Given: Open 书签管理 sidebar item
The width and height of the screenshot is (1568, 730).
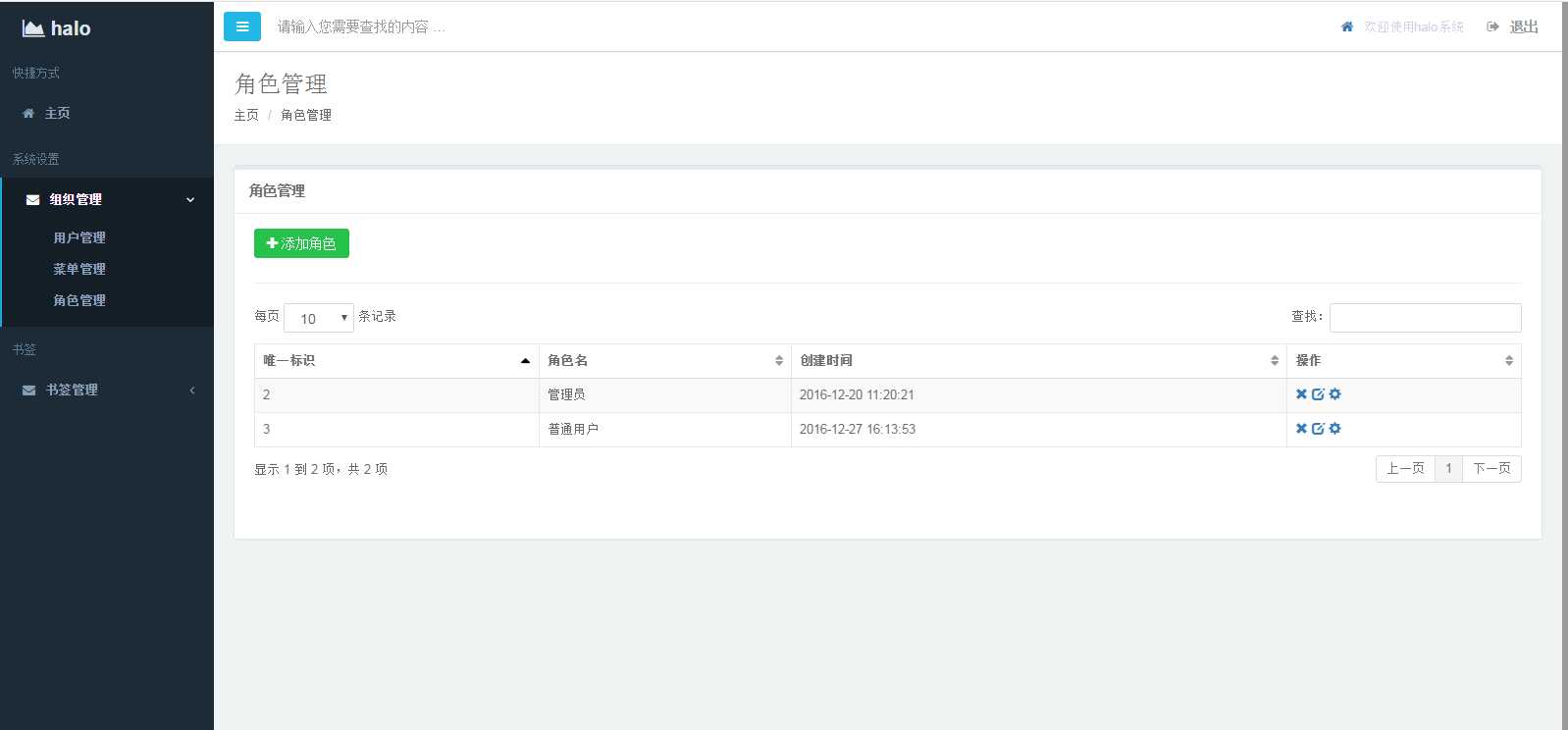Looking at the screenshot, I should [107, 390].
